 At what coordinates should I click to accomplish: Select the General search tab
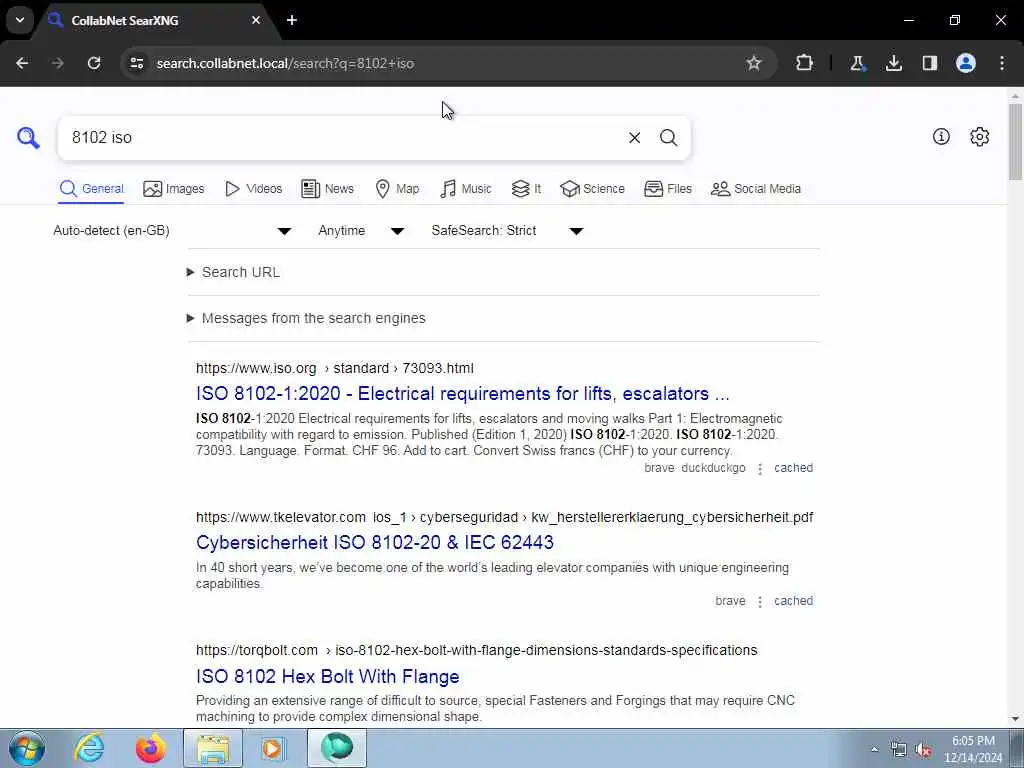pyautogui.click(x=91, y=189)
